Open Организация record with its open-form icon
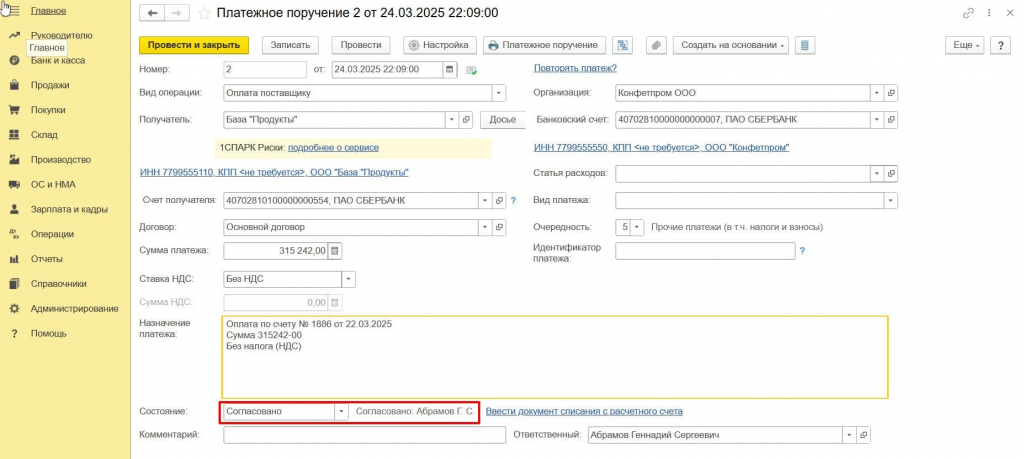 pyautogui.click(x=891, y=93)
